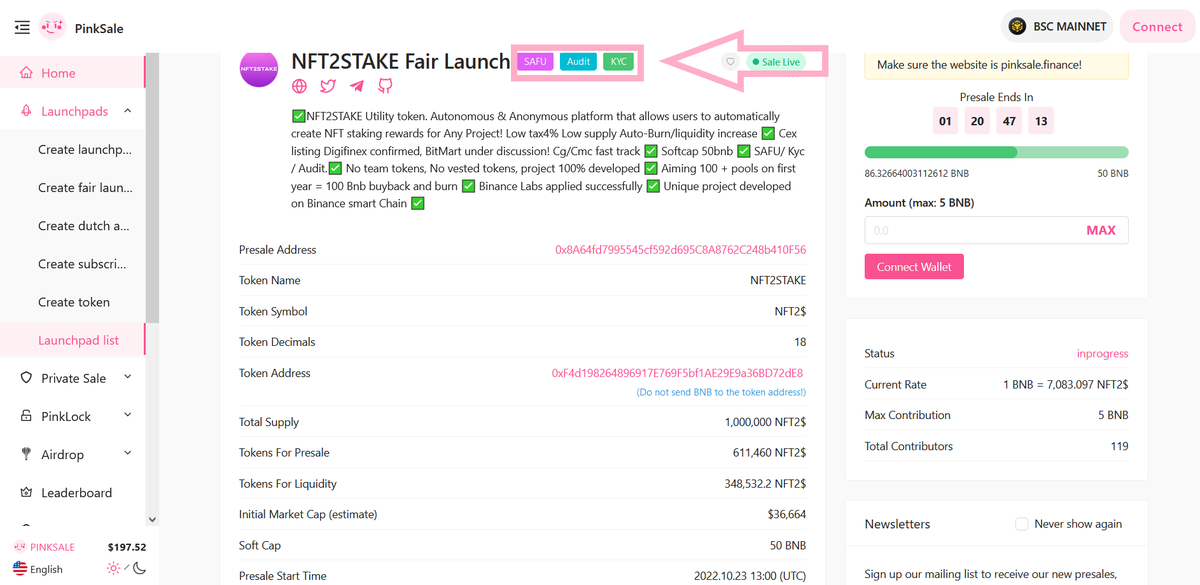Click the Current Rate value
The height and width of the screenshot is (585, 1200).
[1066, 384]
